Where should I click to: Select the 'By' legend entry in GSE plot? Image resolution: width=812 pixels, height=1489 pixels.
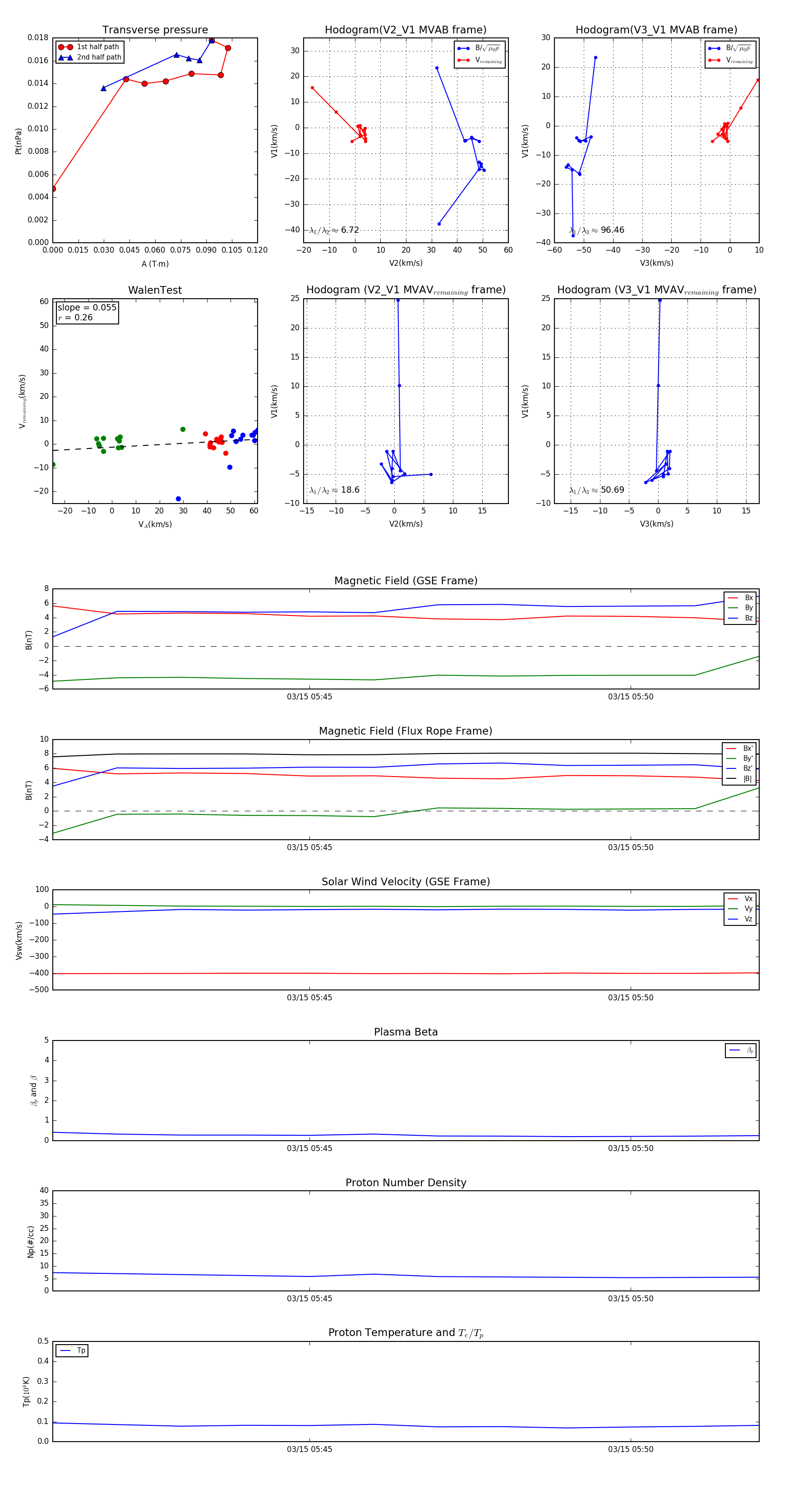740,607
